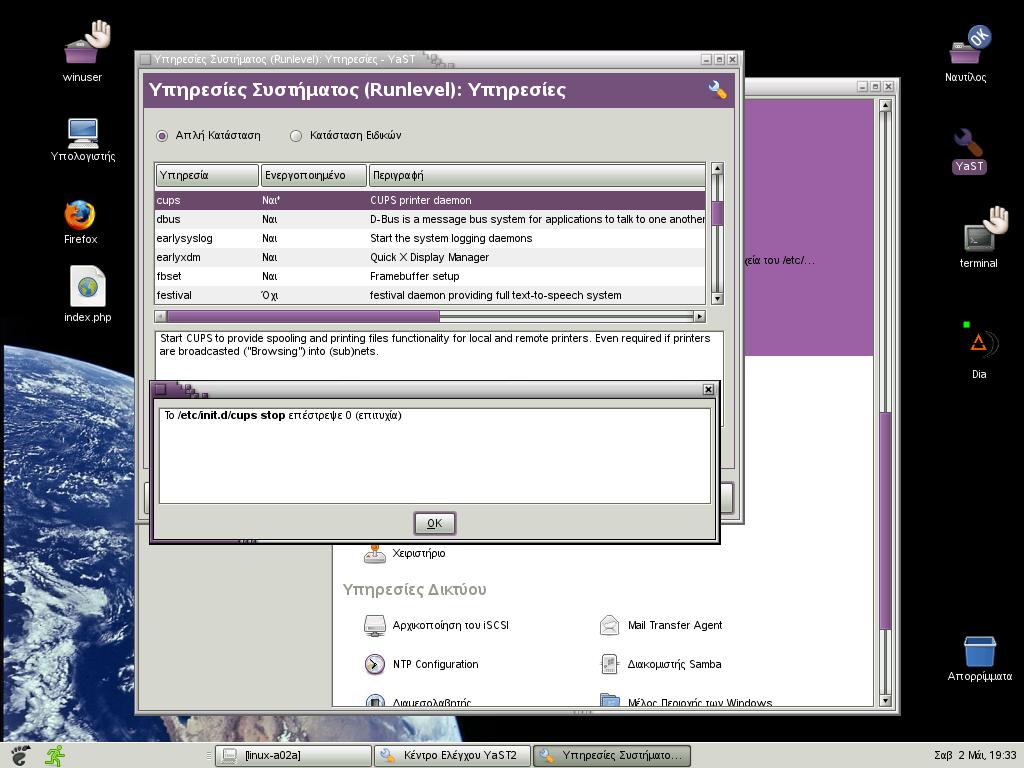Open Αρχικοποίηση του iSCSI module
Image resolution: width=1024 pixels, height=768 pixels.
tap(436, 625)
